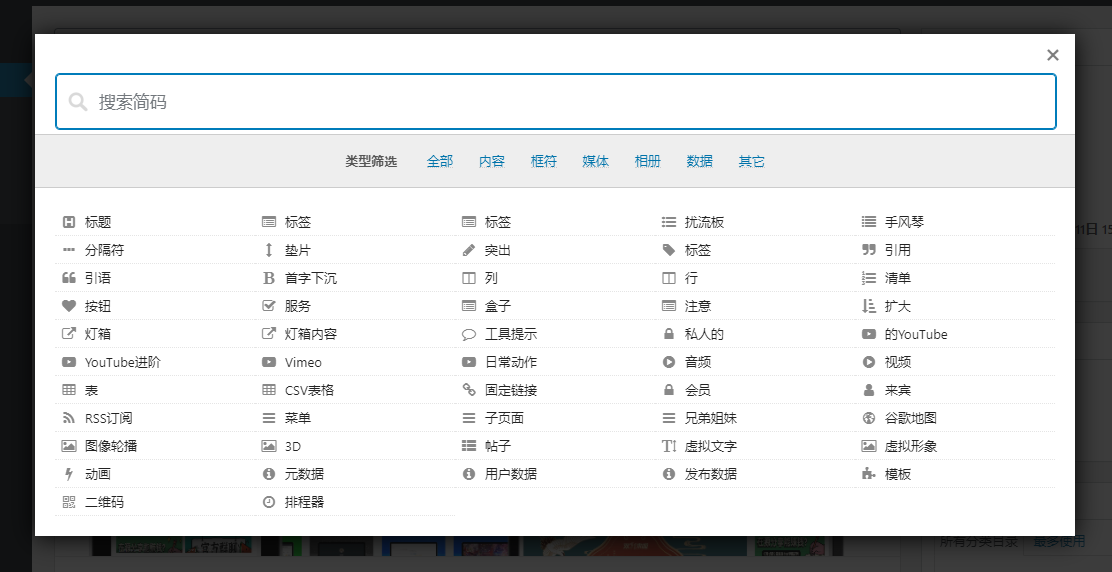Click the globe icon for 谷歌地图

pyautogui.click(x=868, y=418)
